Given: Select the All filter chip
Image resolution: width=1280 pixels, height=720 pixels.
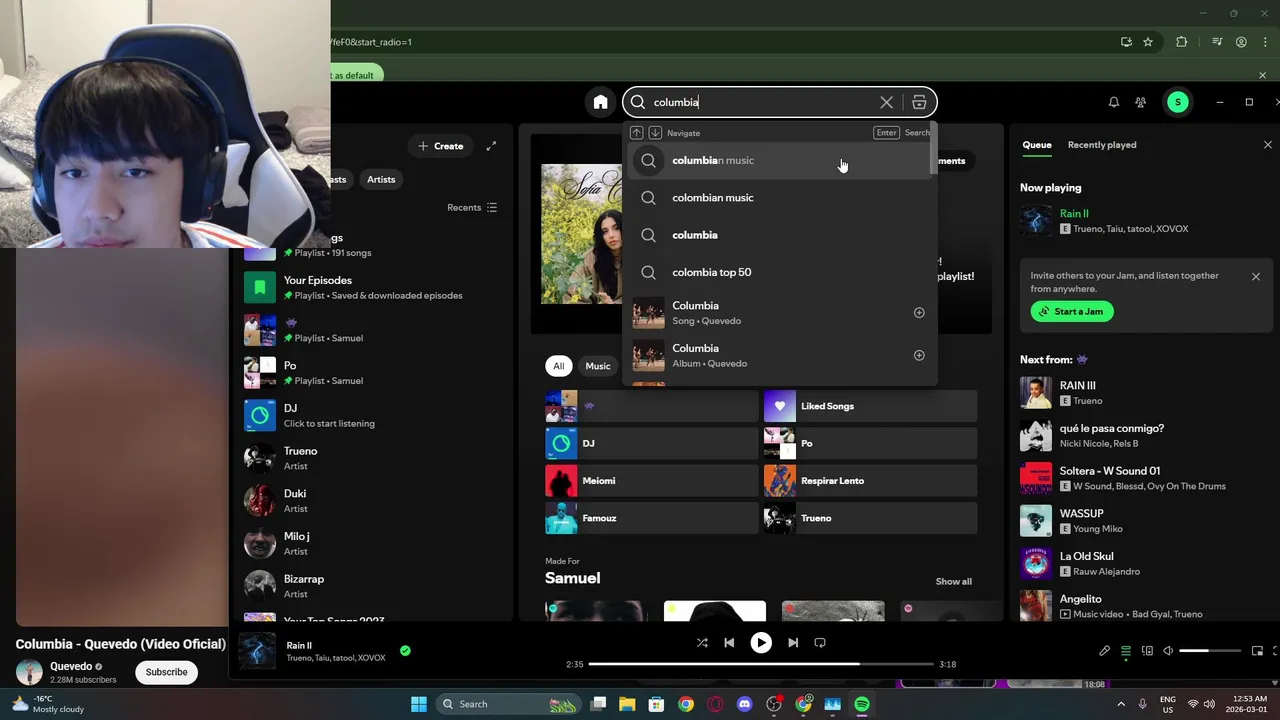Looking at the screenshot, I should click(558, 366).
